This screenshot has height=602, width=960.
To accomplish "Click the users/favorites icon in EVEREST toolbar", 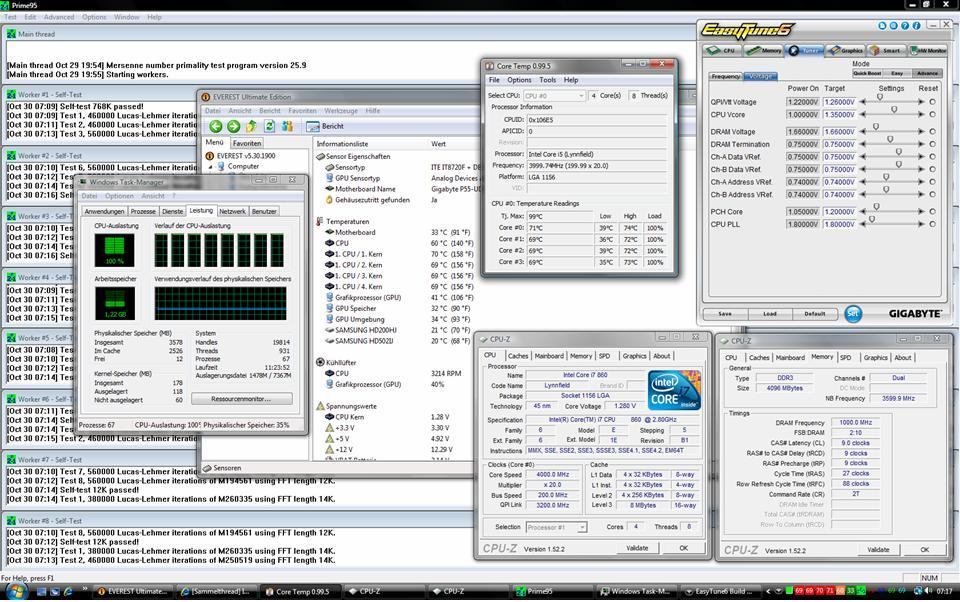I will pyautogui.click(x=287, y=126).
